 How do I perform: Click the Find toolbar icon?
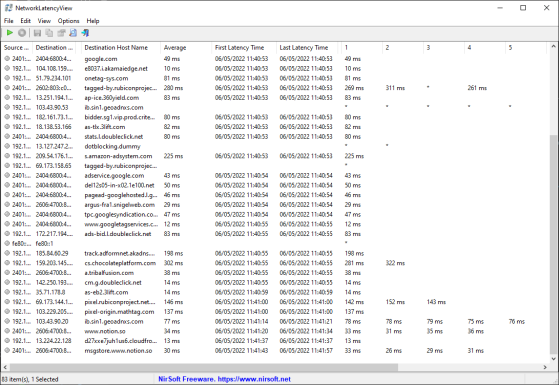pos(73,33)
